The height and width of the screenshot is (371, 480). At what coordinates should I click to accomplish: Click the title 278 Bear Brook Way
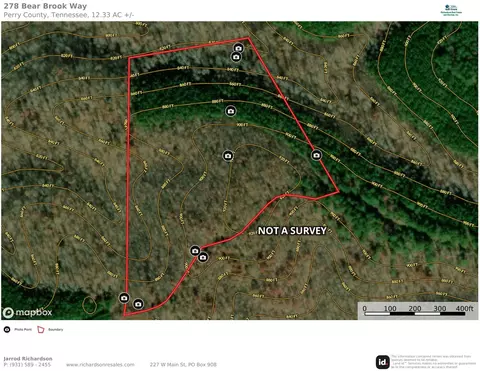click(x=45, y=6)
